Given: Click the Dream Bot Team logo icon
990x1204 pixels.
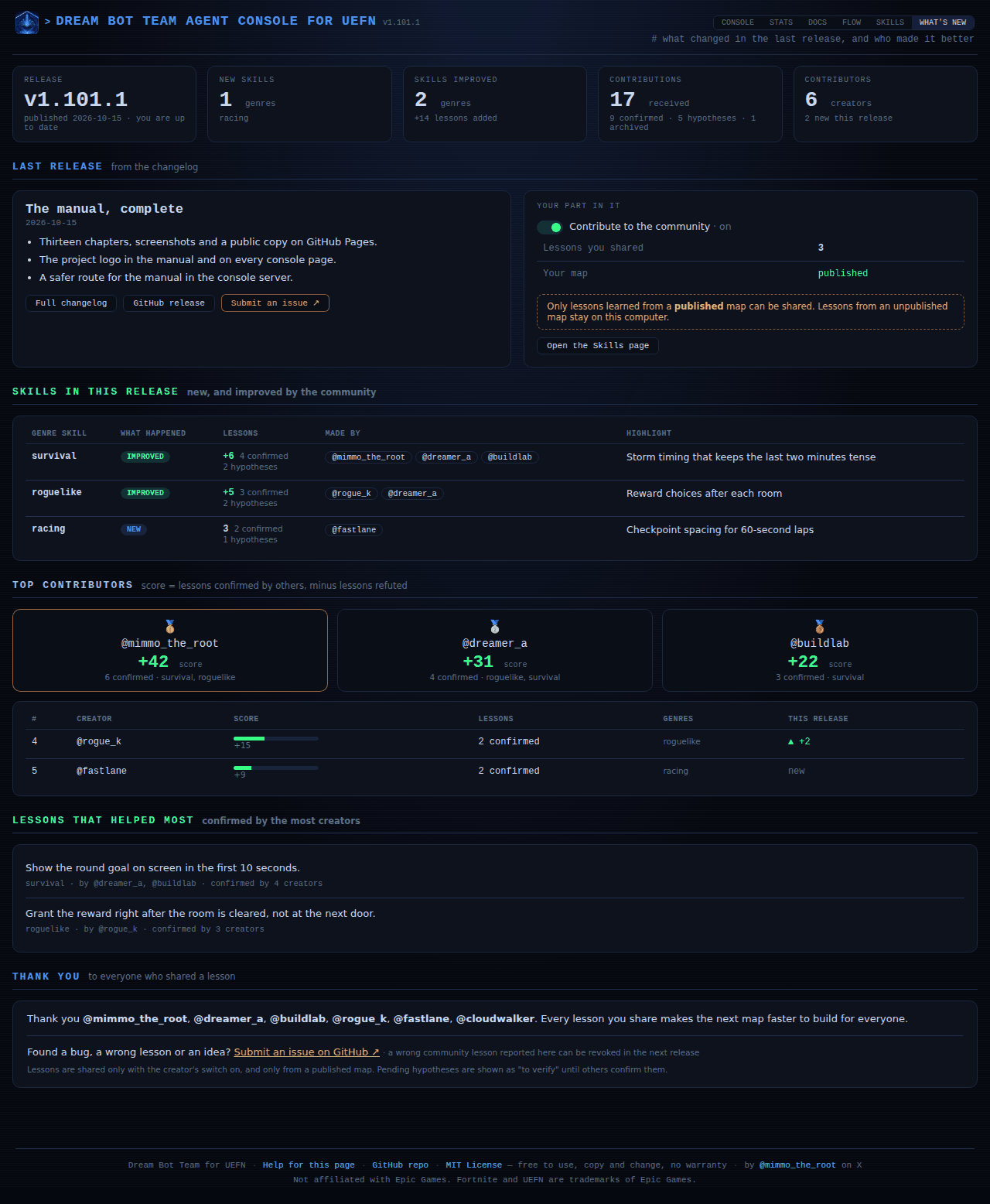Looking at the screenshot, I should [x=27, y=22].
